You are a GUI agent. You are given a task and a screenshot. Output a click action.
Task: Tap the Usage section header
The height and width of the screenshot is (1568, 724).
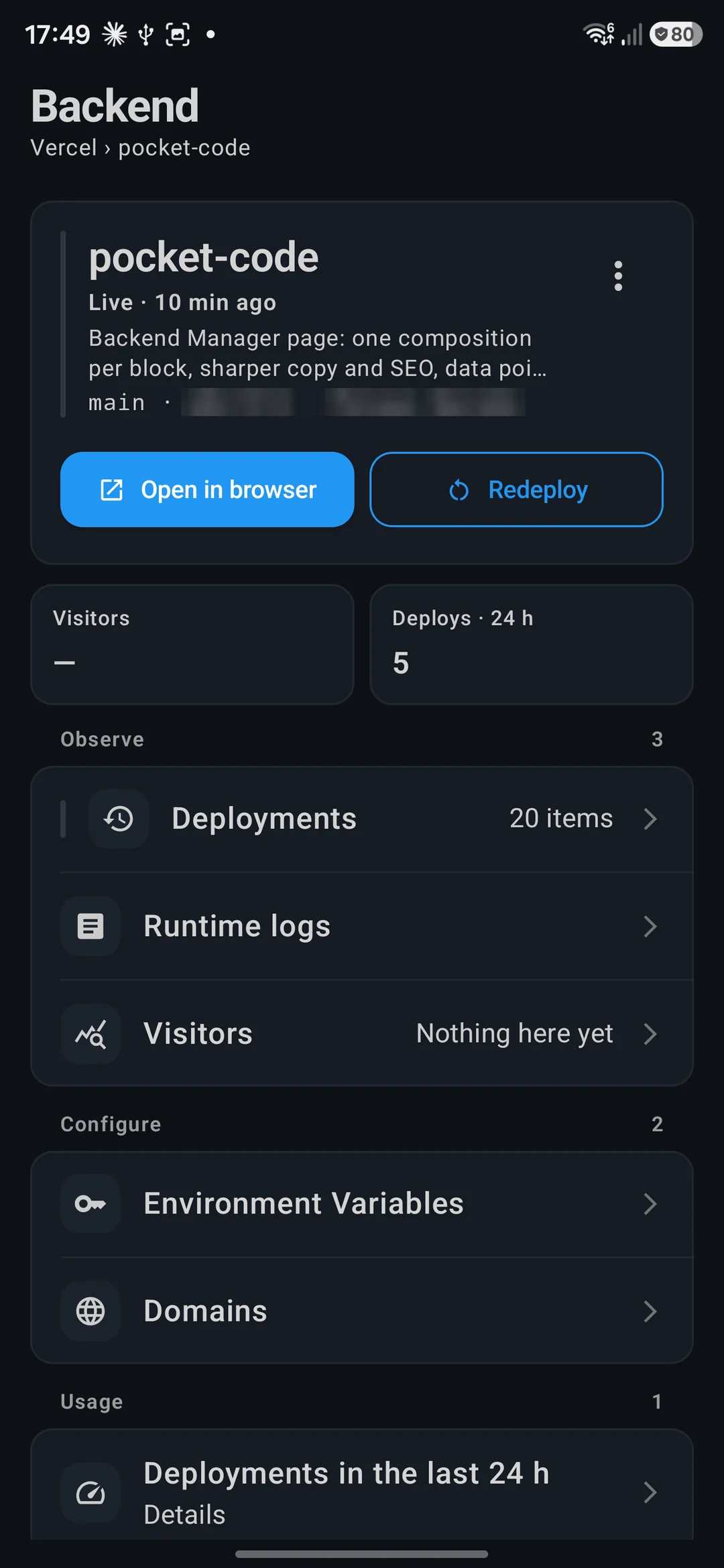(92, 1401)
